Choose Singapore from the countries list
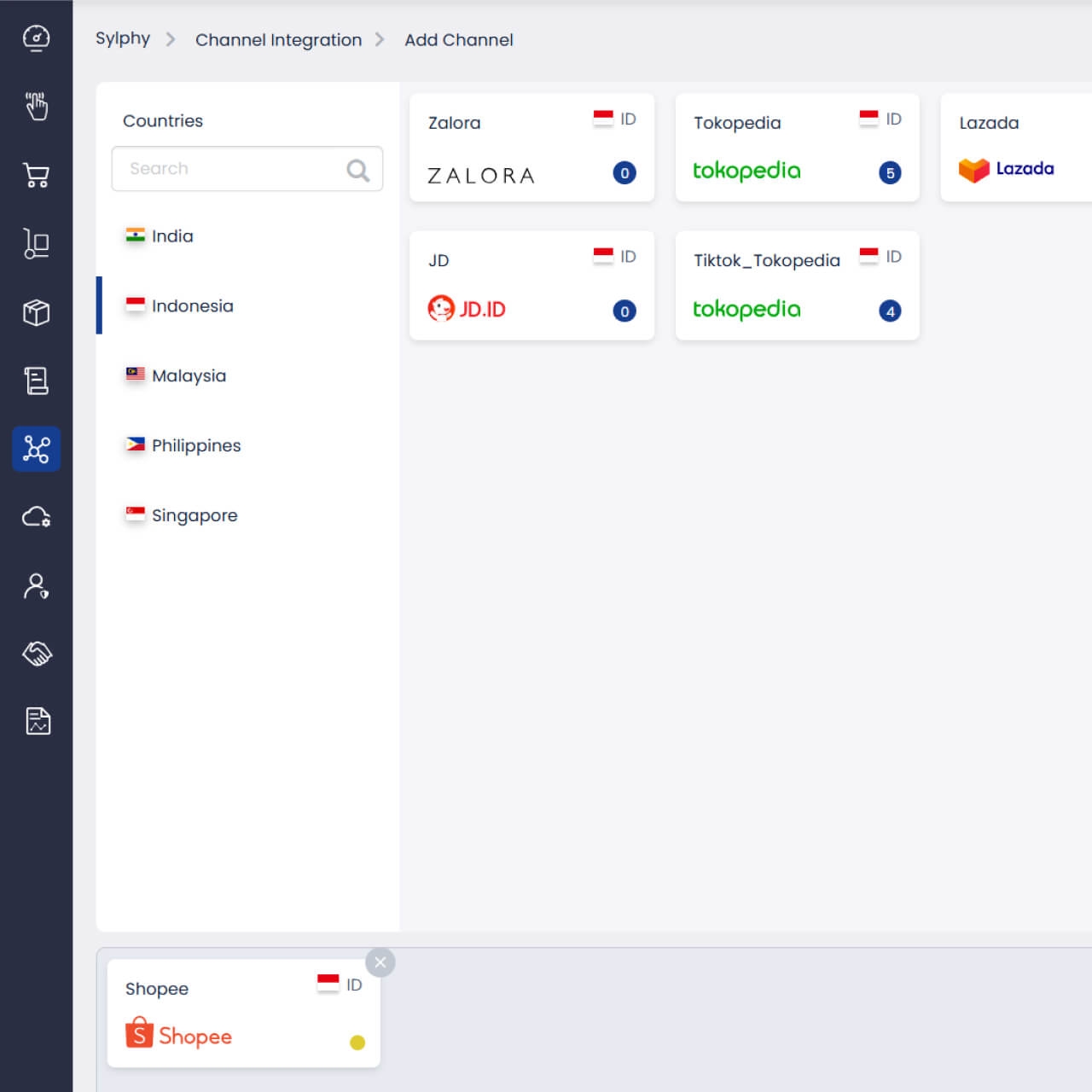1092x1092 pixels. (194, 515)
